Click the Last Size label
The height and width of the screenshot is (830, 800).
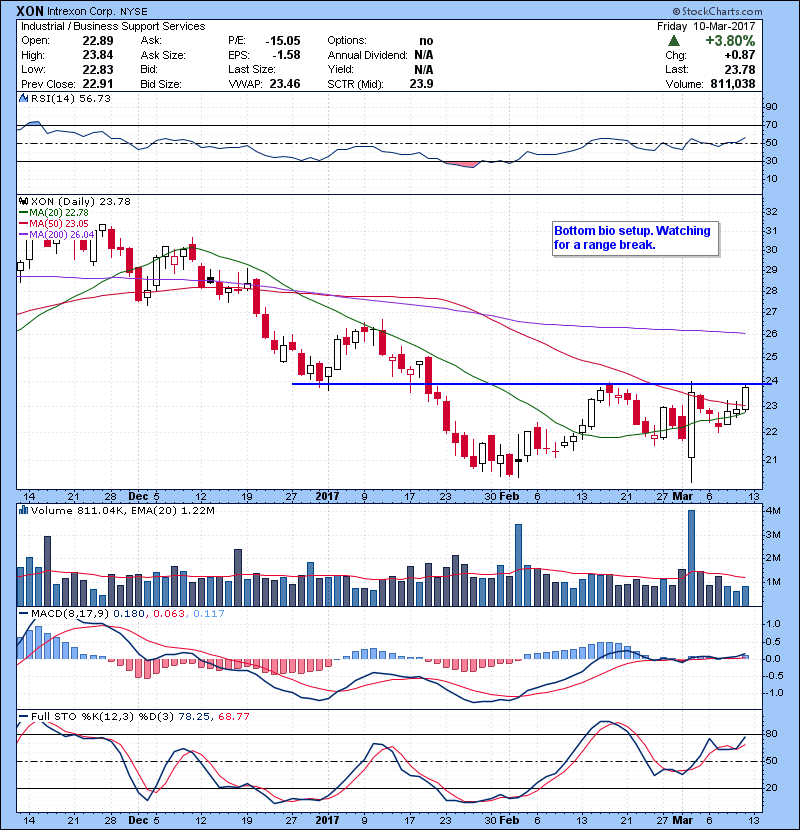tap(251, 69)
